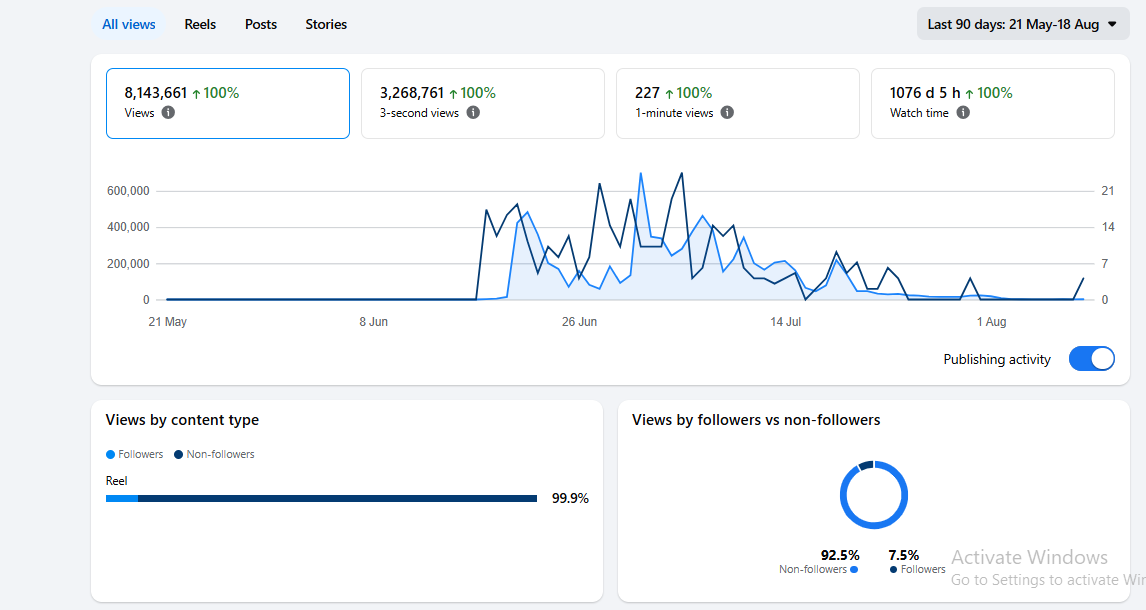Select the All views tab
This screenshot has height=610, width=1146.
click(129, 24)
